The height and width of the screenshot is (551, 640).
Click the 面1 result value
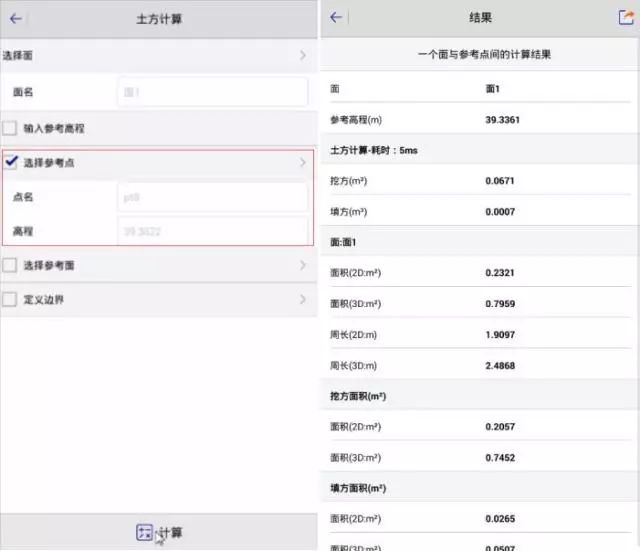[492, 89]
